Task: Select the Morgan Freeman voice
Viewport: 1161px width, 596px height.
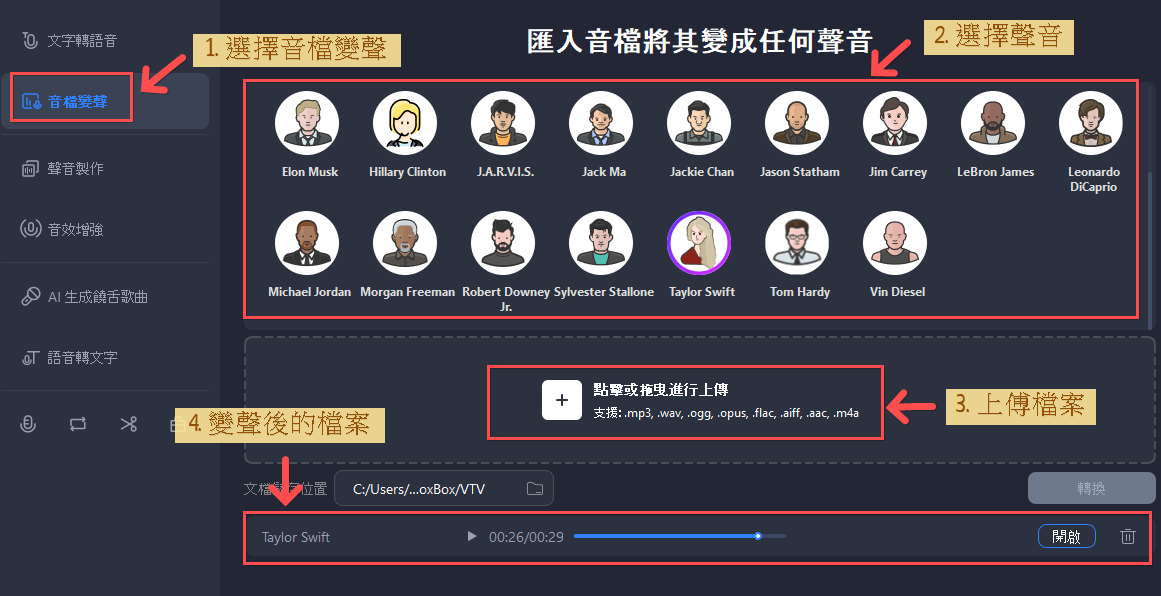Action: coord(405,244)
